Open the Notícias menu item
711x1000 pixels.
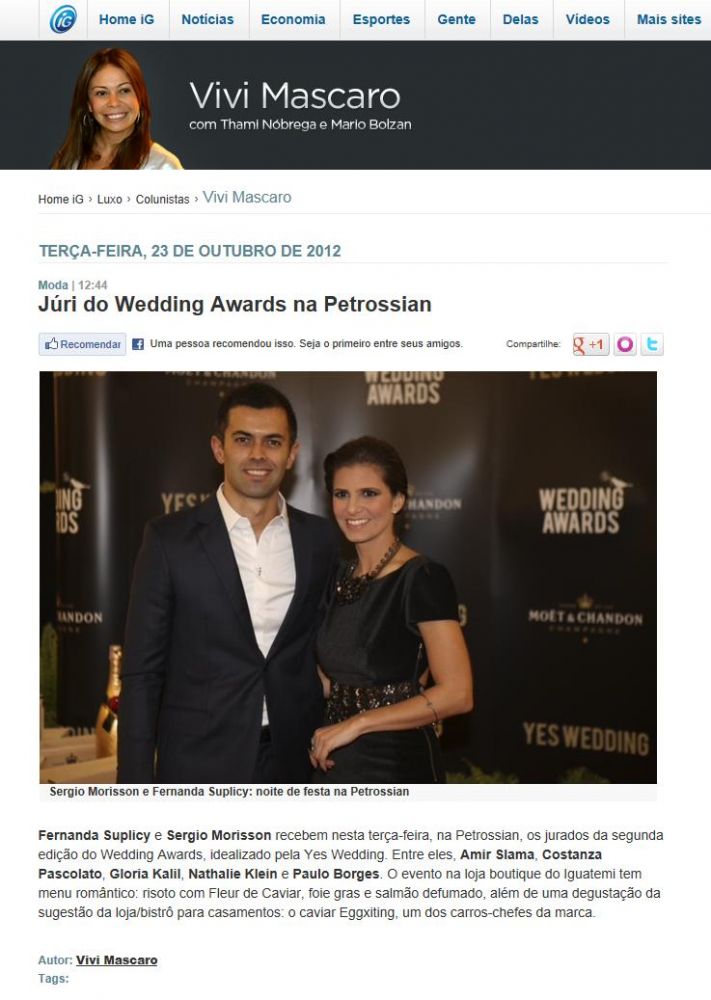pos(207,20)
